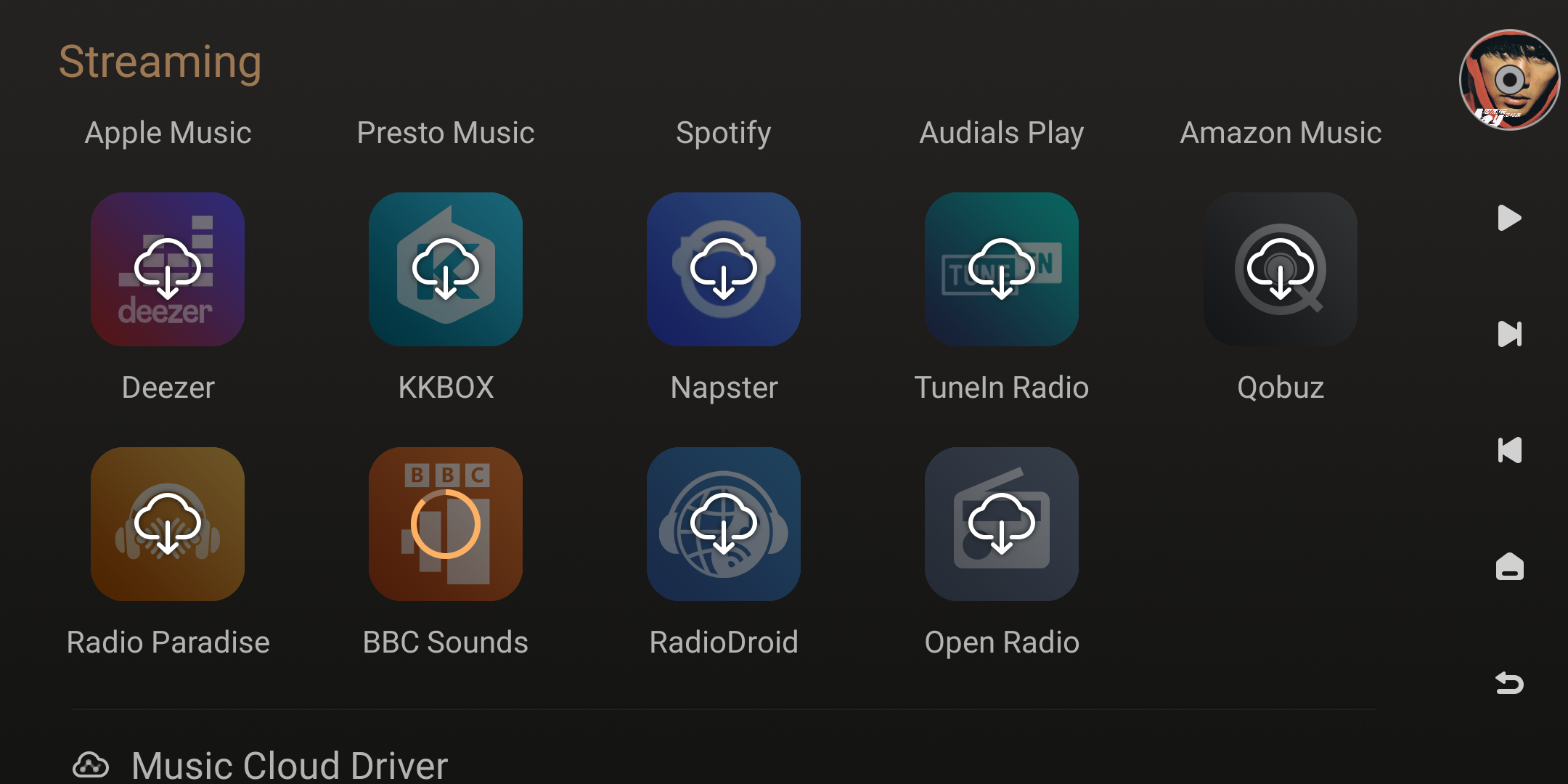Tap the TuneIn Radio download icon

click(1002, 269)
